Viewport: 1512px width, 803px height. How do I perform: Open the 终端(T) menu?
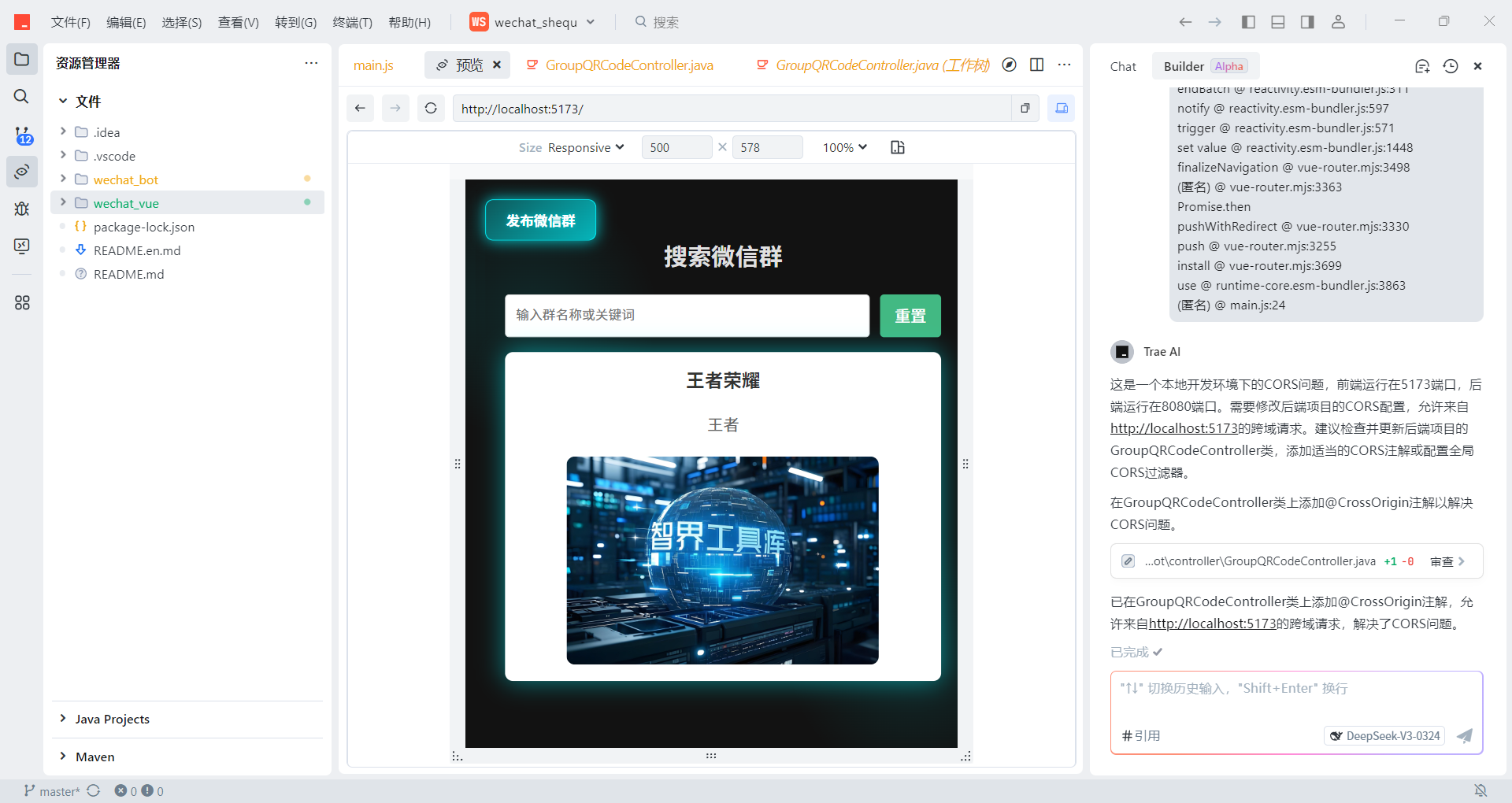[x=352, y=22]
